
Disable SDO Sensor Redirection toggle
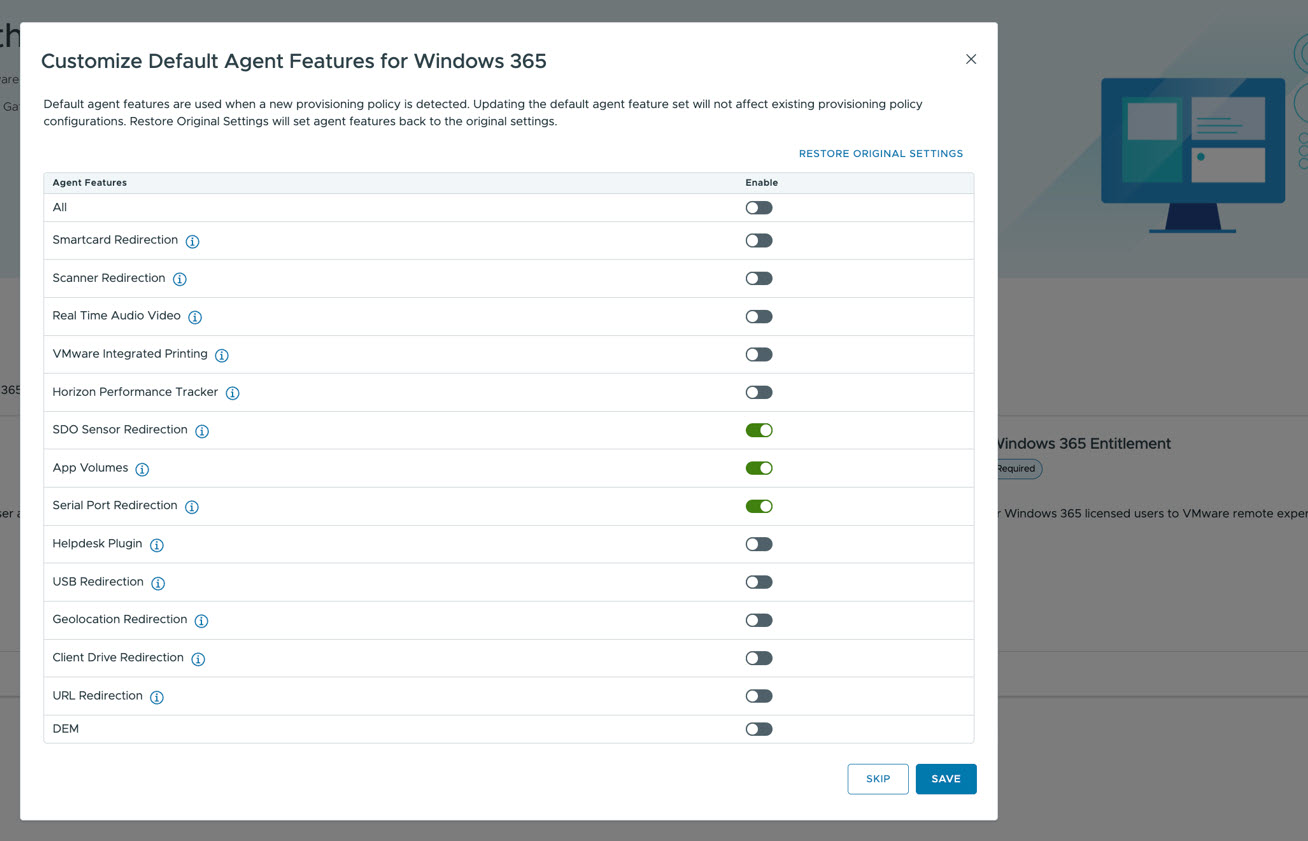(x=759, y=430)
